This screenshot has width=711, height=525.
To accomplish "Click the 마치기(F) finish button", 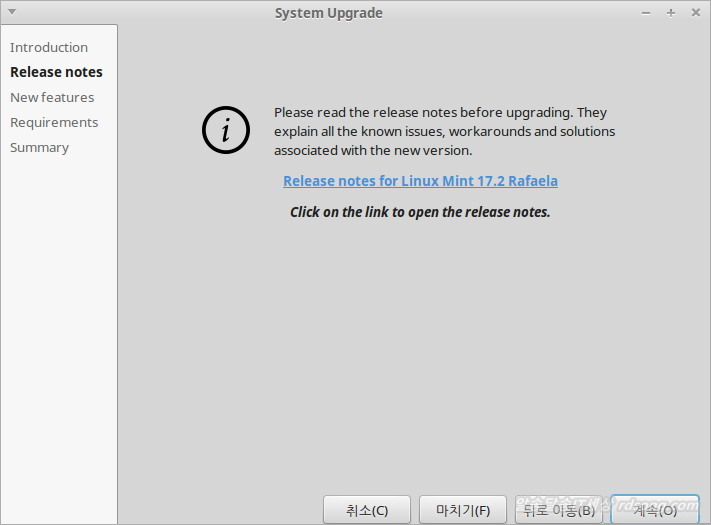I will [x=463, y=510].
